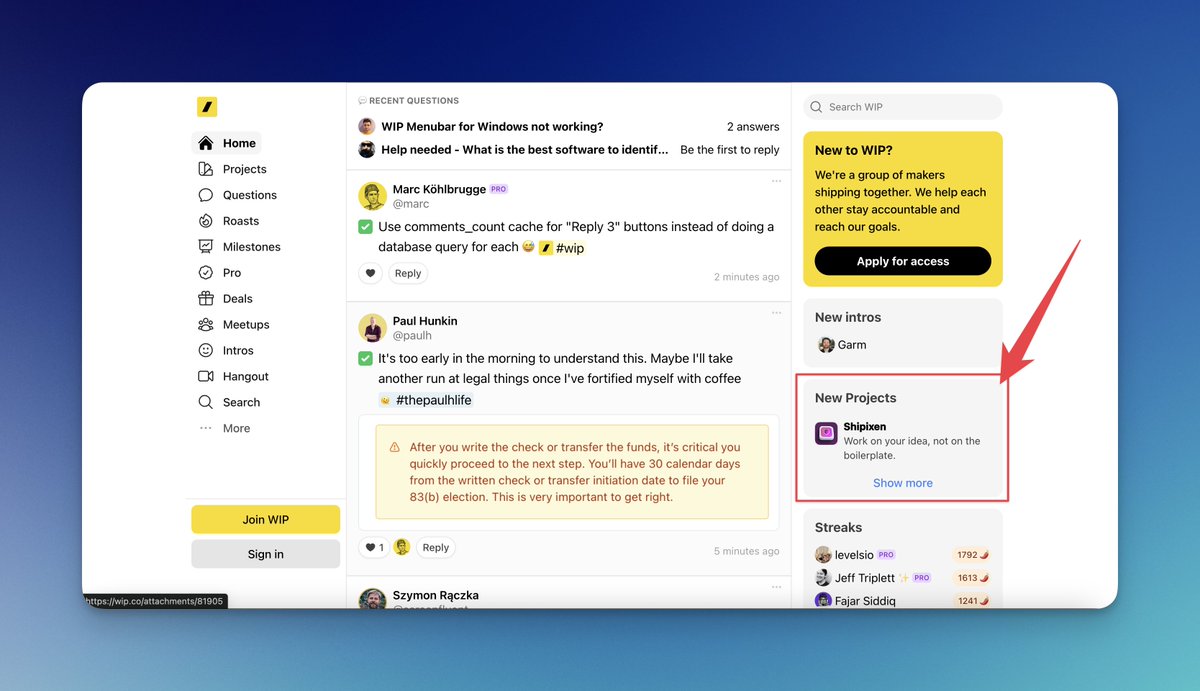The width and height of the screenshot is (1200, 691).
Task: Open options menu on Szymon Rączka's post
Action: click(x=776, y=587)
